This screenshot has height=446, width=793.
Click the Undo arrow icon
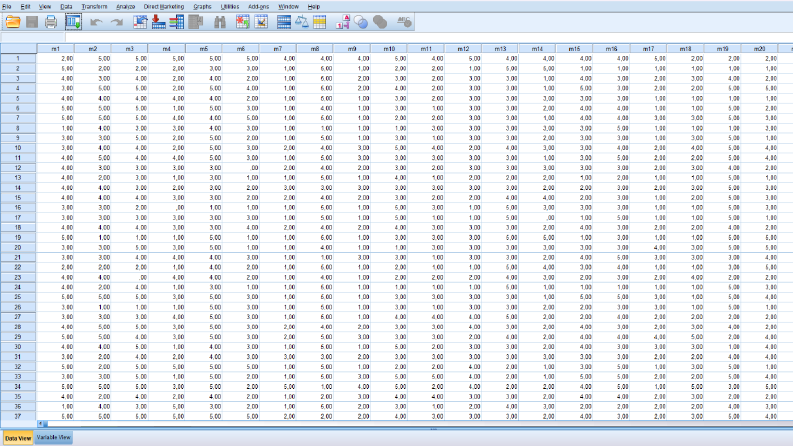tap(96, 22)
